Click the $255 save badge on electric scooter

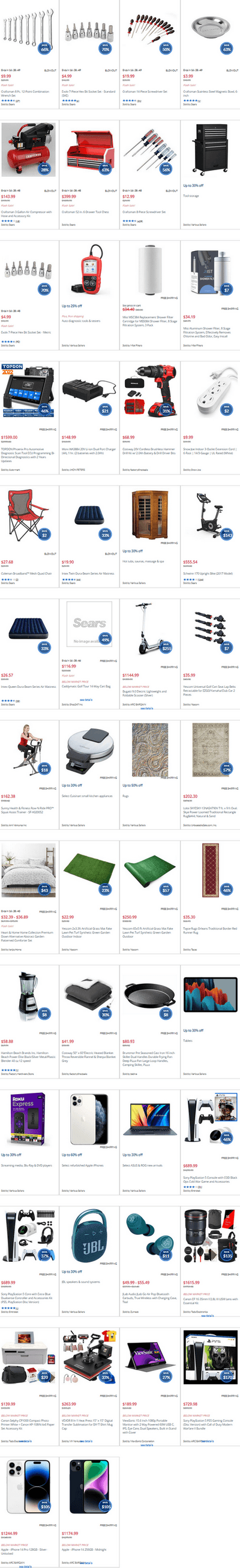click(x=166, y=648)
